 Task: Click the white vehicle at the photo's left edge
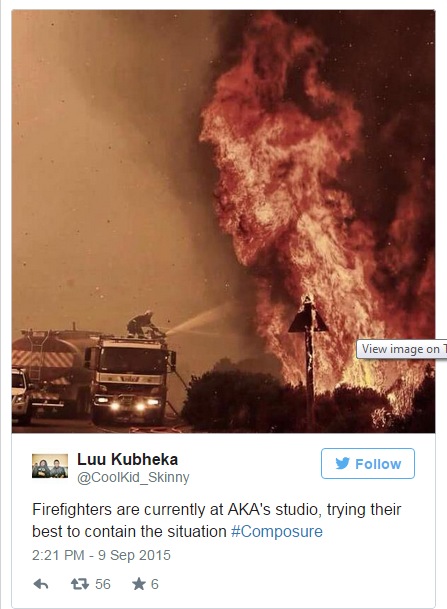pos(21,396)
